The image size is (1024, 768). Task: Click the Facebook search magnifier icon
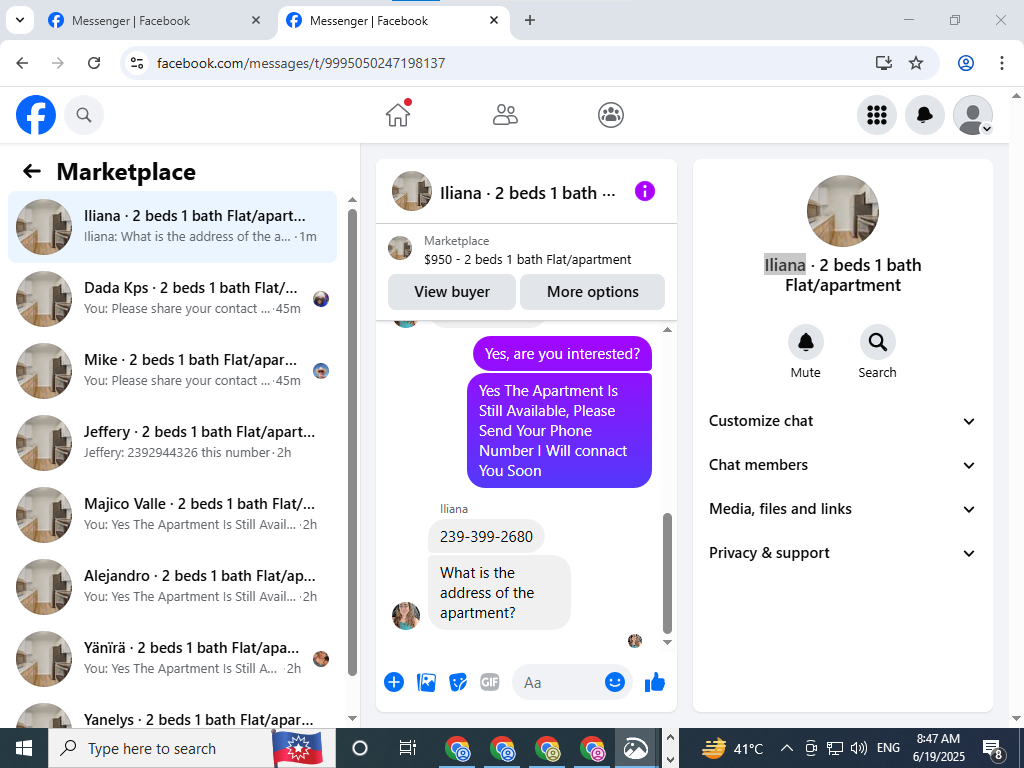pyautogui.click(x=84, y=115)
